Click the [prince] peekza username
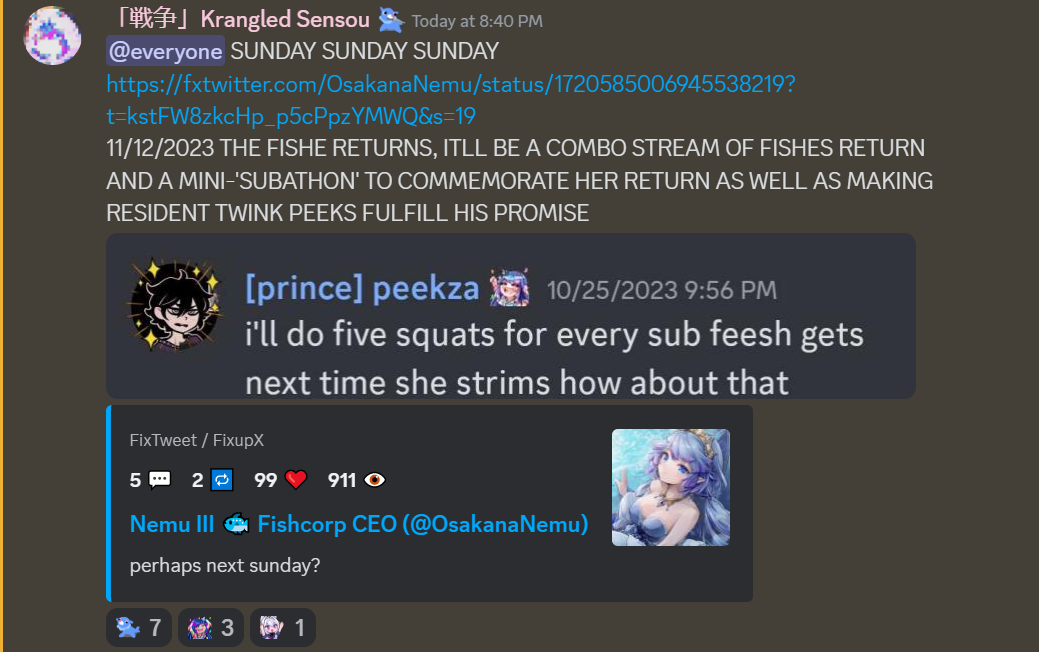The height and width of the screenshot is (652, 1039). [x=362, y=288]
